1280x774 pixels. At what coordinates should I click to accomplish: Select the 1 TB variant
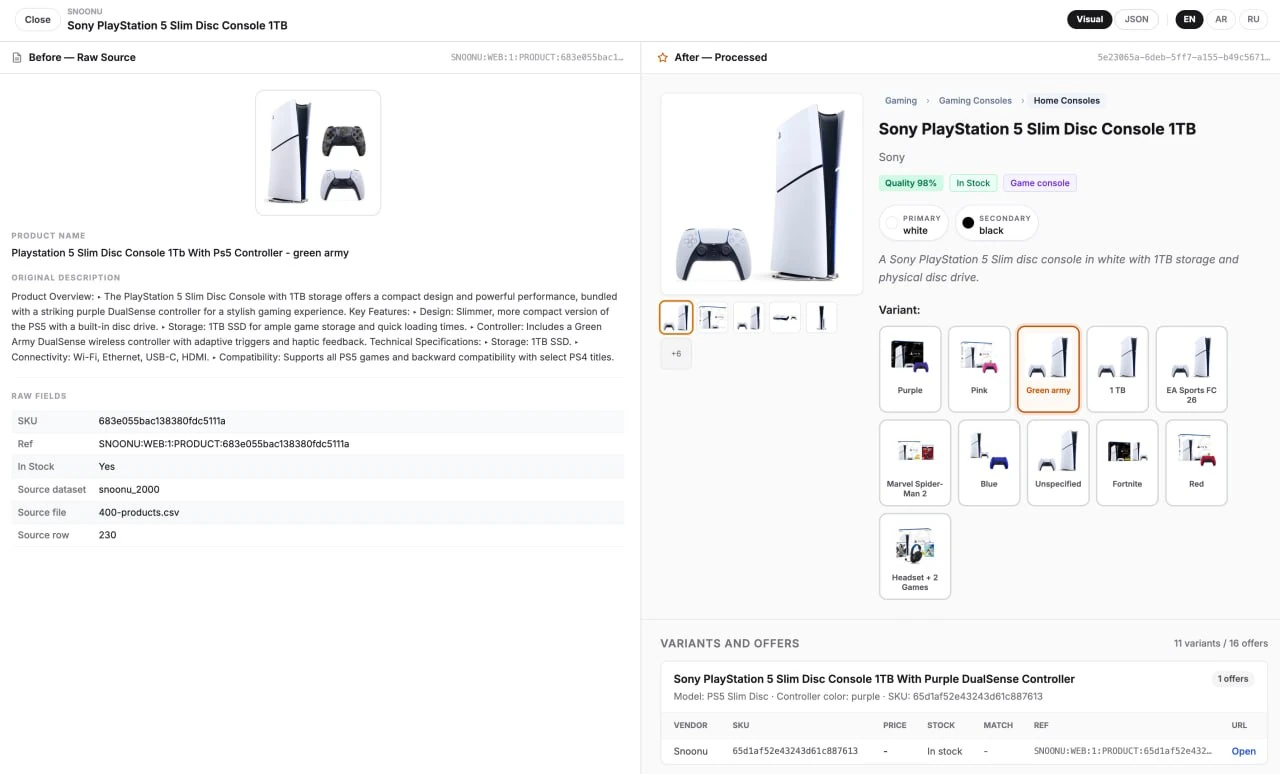click(1118, 369)
